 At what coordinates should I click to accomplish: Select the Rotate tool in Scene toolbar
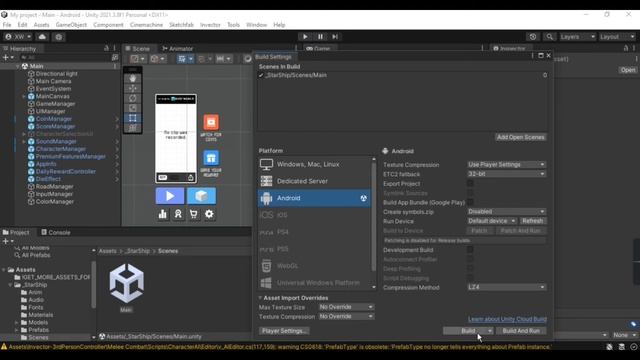133,98
